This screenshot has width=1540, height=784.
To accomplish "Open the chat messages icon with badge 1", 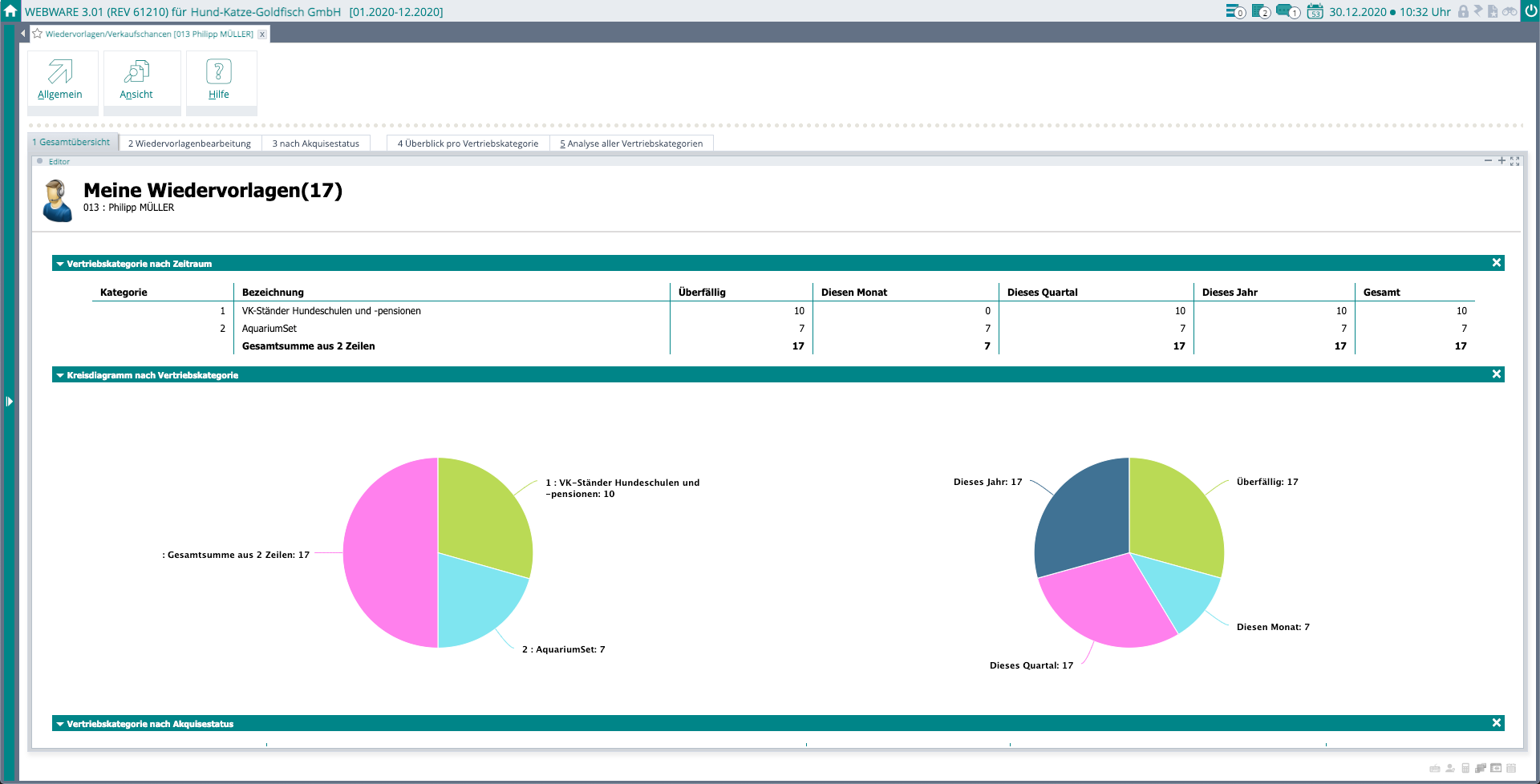I will (1287, 11).
